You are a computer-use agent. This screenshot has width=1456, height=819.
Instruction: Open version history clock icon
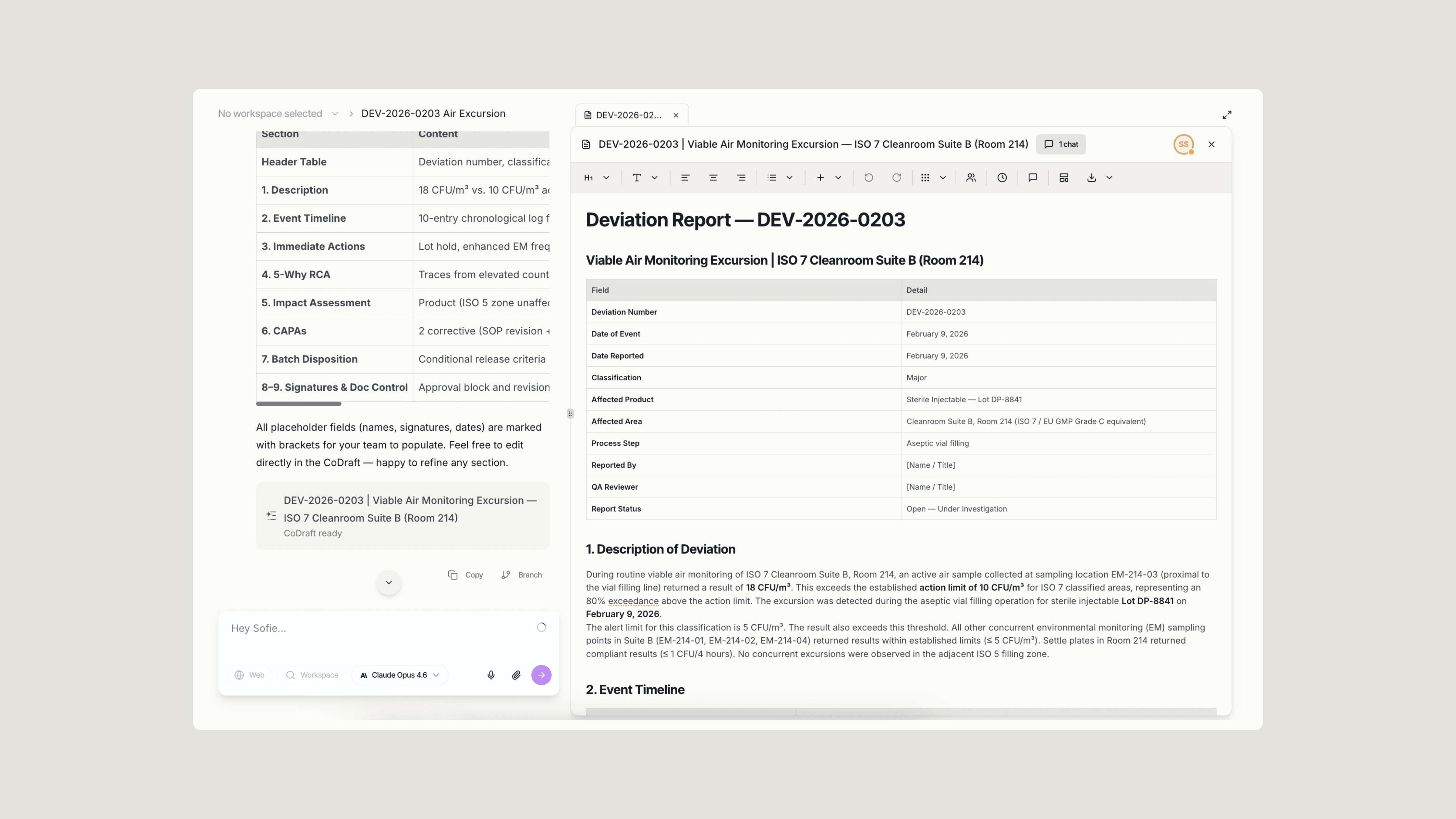click(x=1002, y=177)
